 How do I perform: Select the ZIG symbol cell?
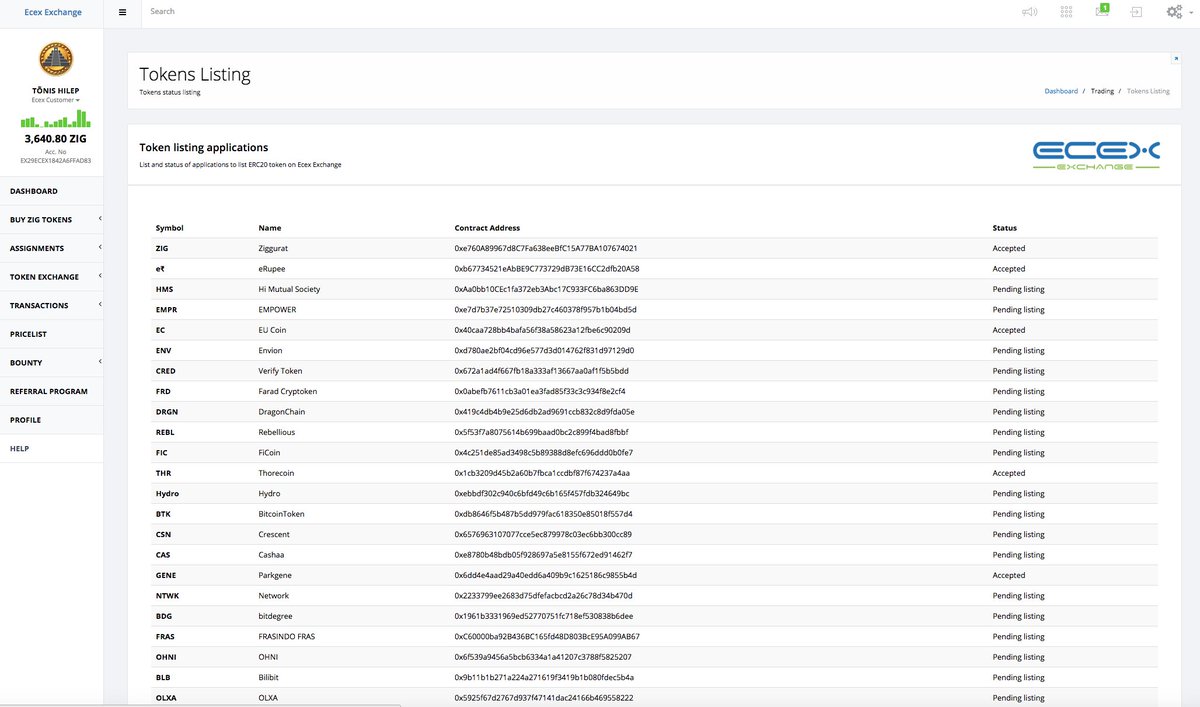point(162,248)
